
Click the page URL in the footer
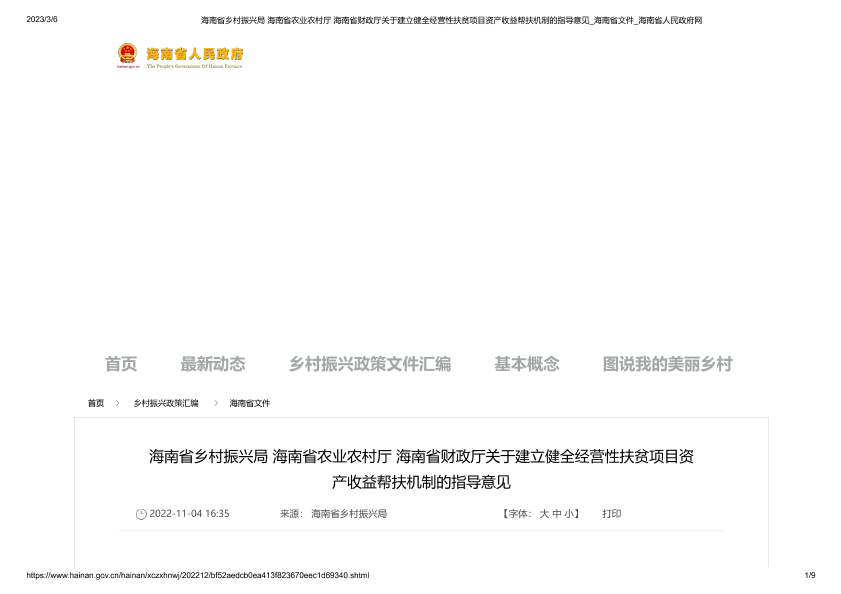(x=198, y=575)
